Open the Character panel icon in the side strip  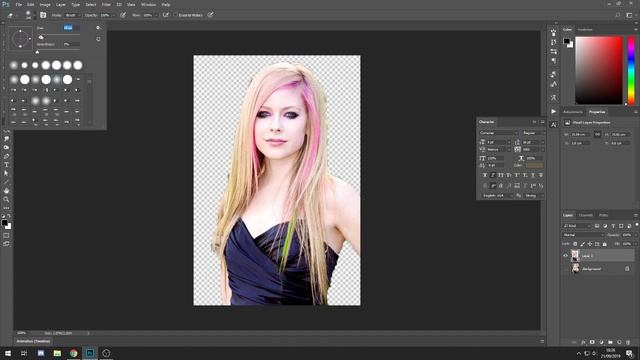coord(553,125)
